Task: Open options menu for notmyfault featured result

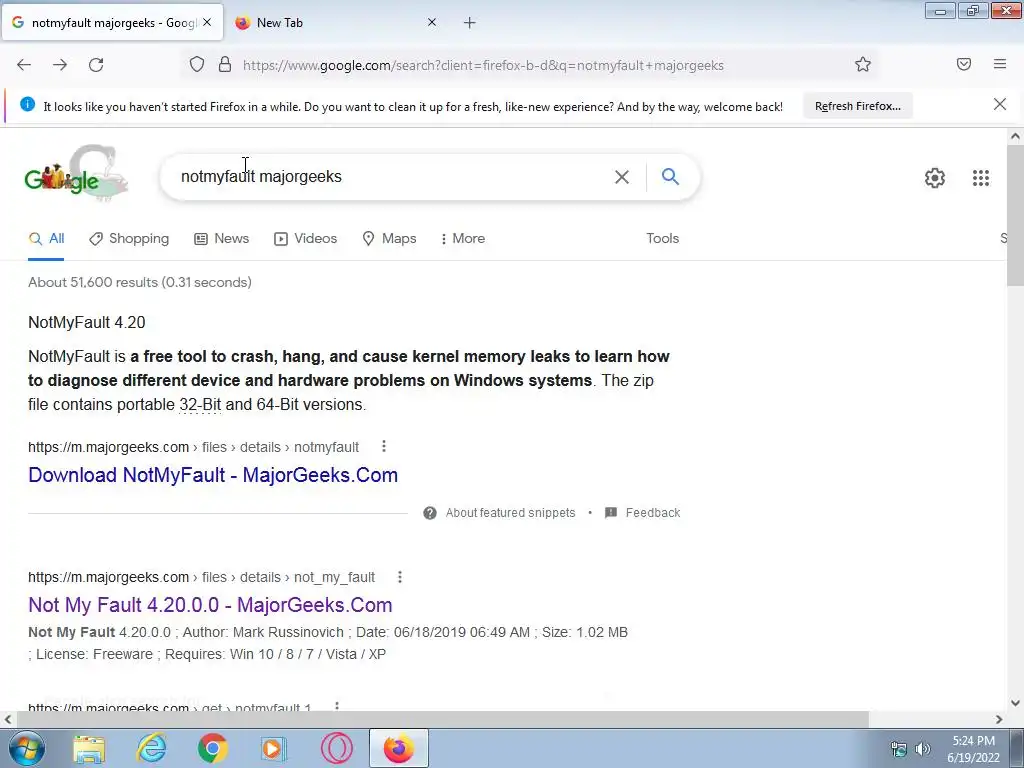Action: coord(384,446)
